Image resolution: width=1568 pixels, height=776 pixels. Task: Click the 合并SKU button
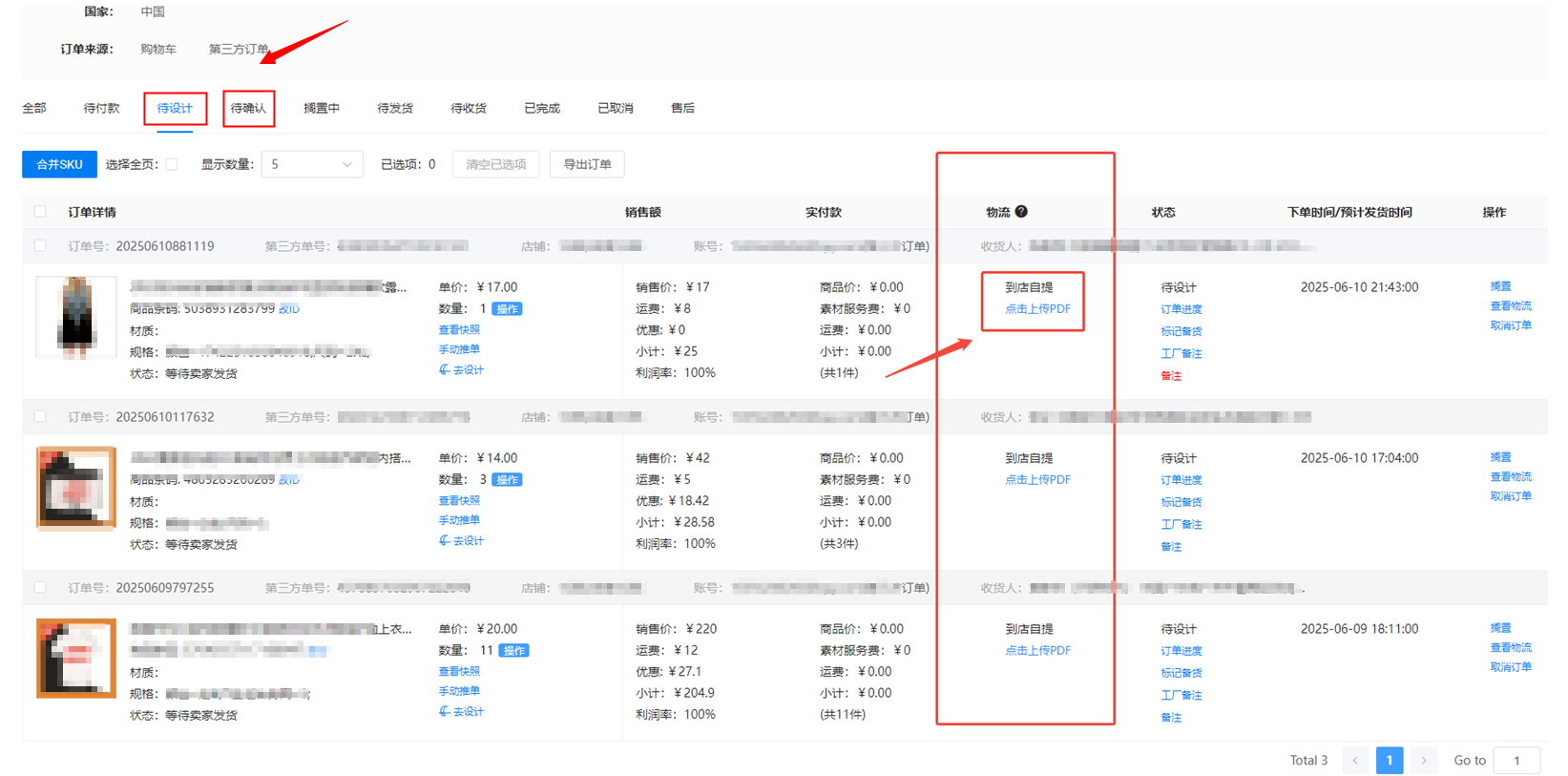point(59,164)
